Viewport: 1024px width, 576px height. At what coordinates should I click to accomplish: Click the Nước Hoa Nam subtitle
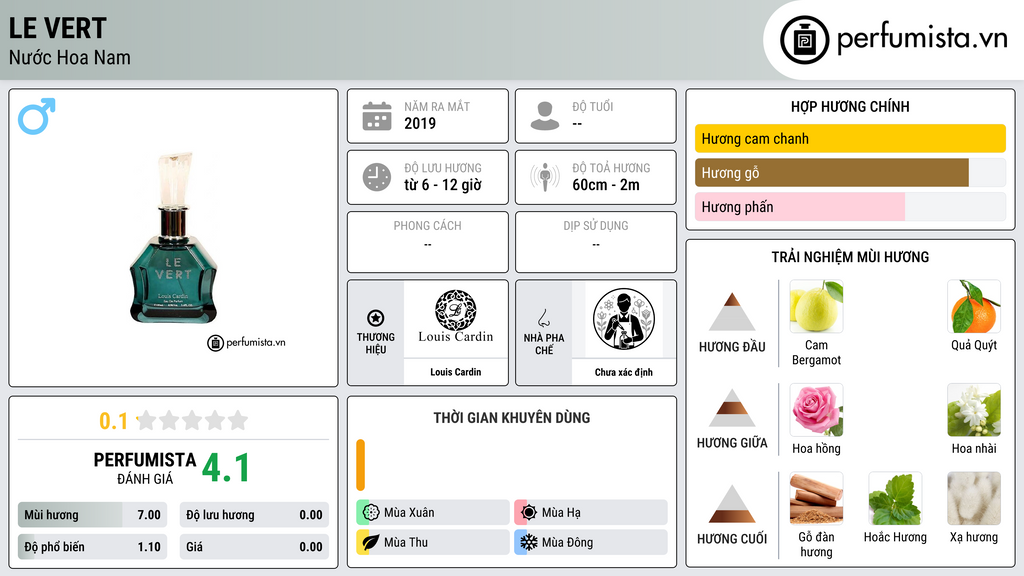coord(69,57)
